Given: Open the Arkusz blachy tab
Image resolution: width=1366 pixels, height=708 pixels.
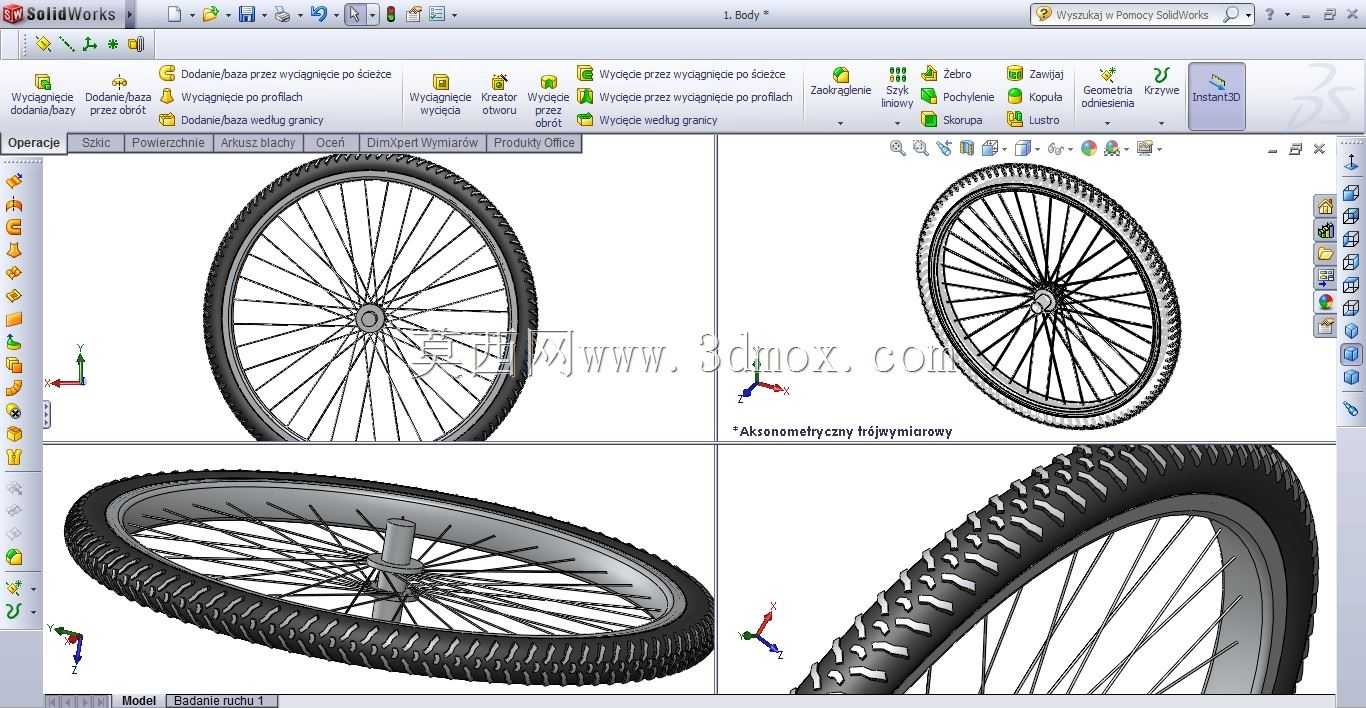Looking at the screenshot, I should (258, 143).
